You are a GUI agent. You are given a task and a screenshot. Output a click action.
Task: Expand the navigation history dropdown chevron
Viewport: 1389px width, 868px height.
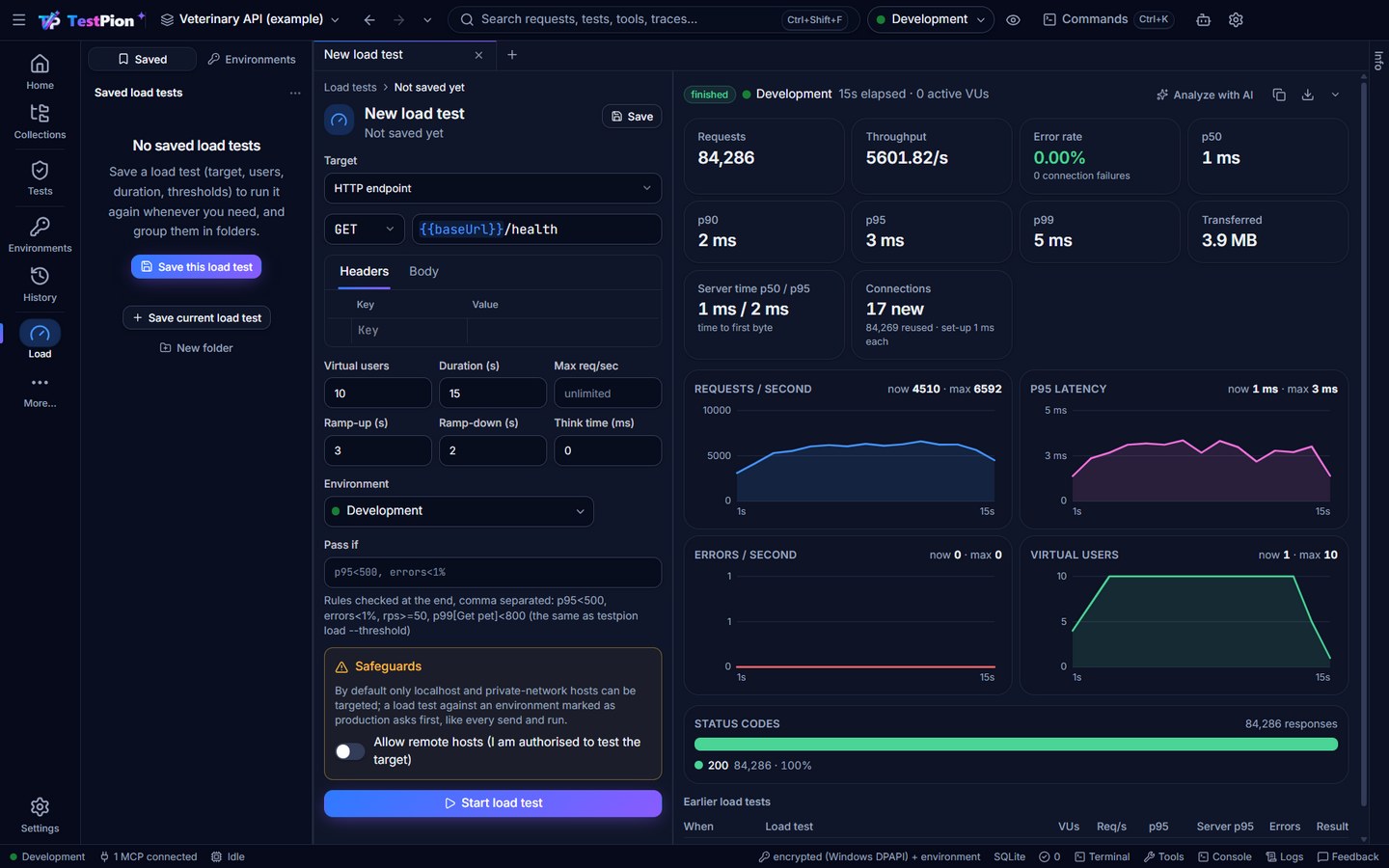[x=427, y=19]
